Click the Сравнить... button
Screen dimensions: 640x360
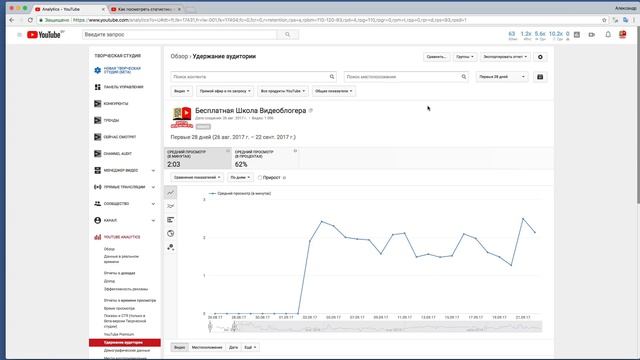[436, 57]
